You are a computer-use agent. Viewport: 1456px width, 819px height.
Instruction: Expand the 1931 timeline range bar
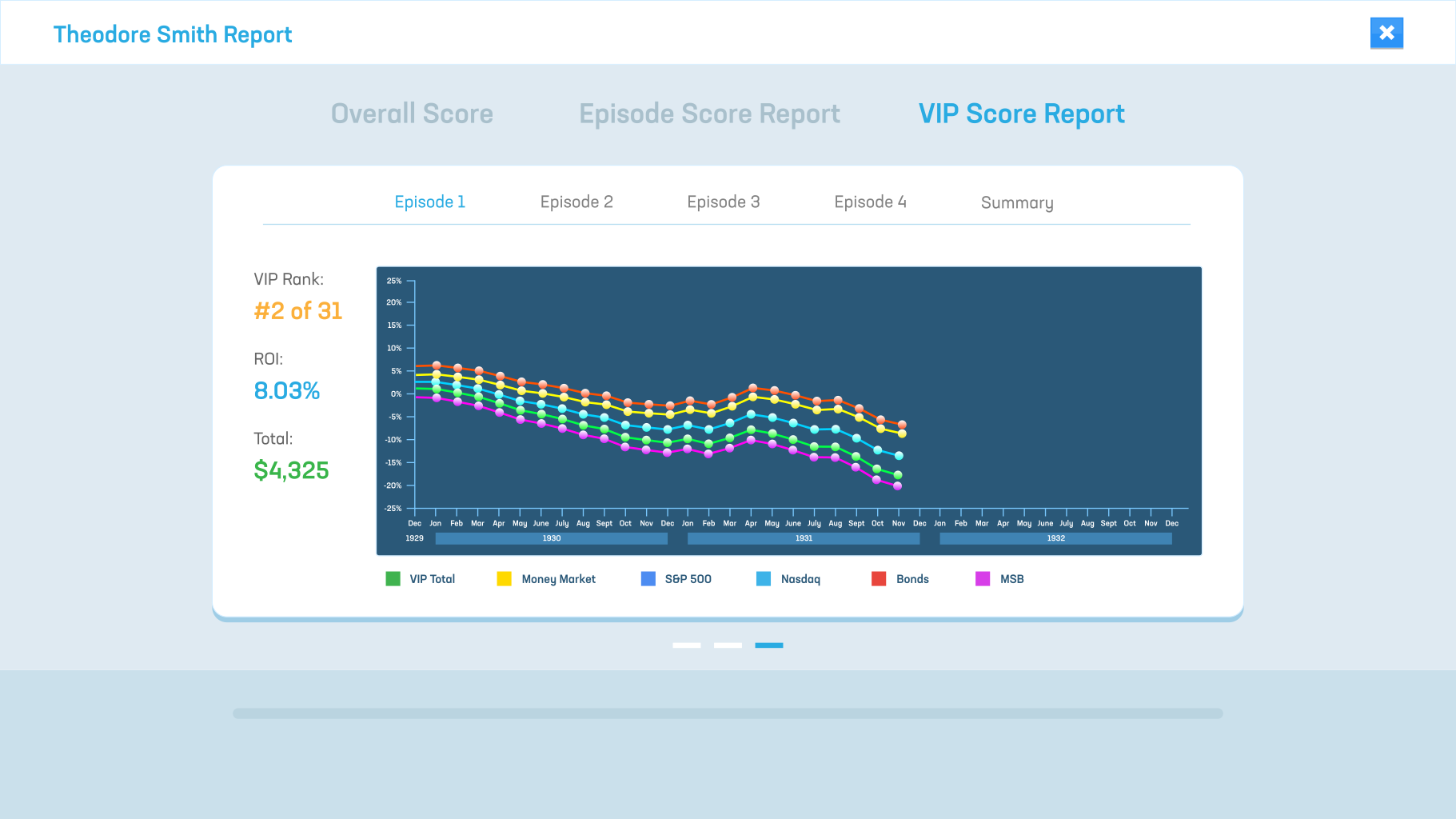803,538
